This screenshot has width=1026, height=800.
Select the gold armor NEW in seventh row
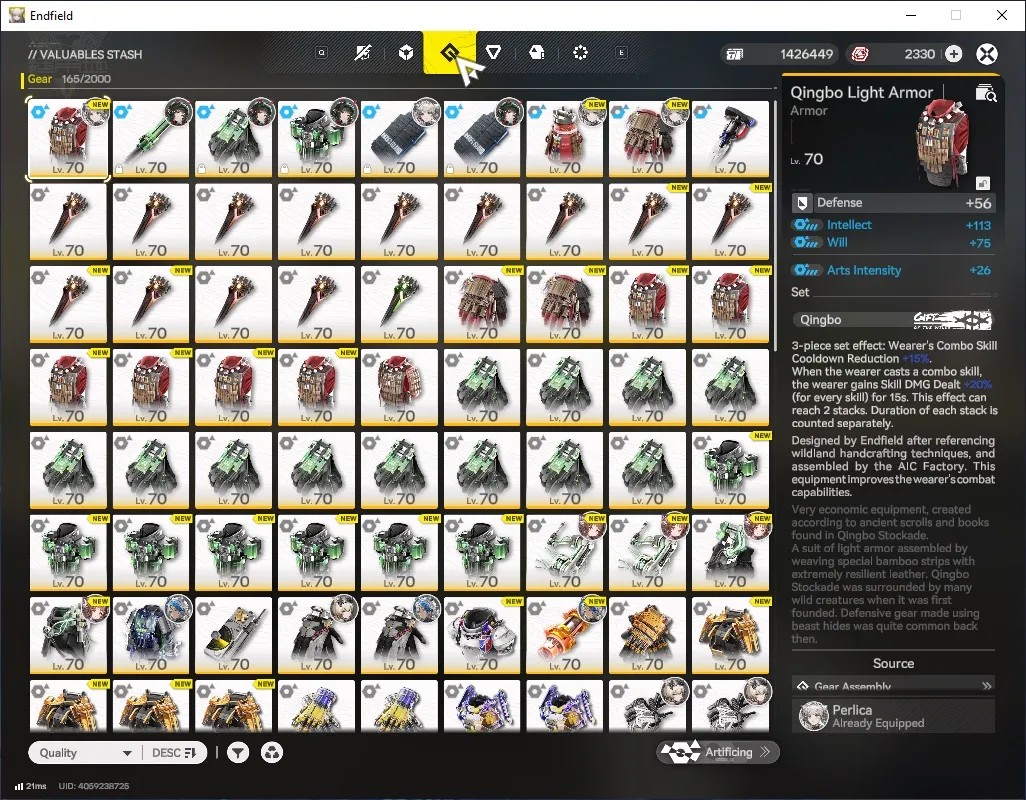730,635
